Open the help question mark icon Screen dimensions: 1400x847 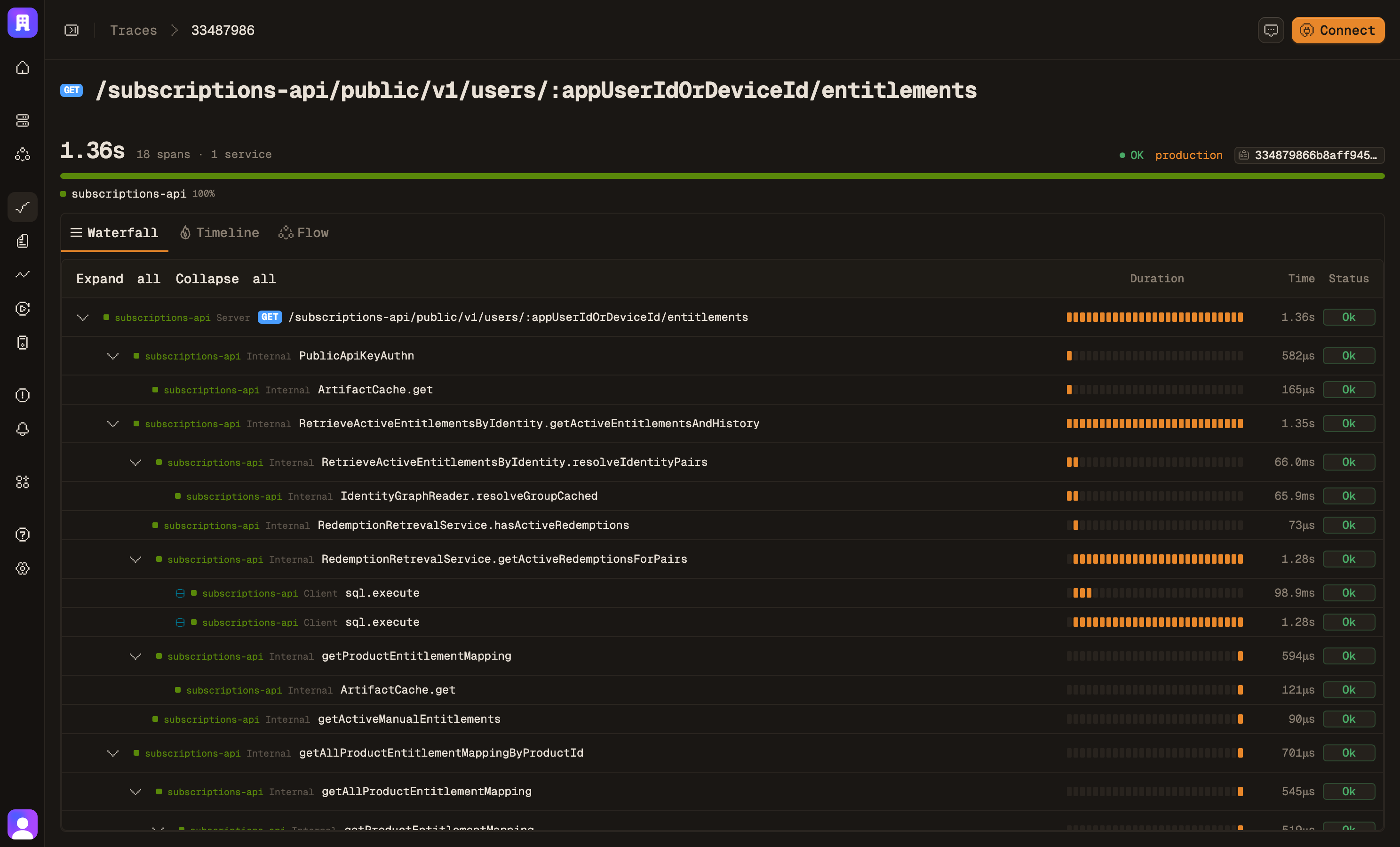click(23, 535)
